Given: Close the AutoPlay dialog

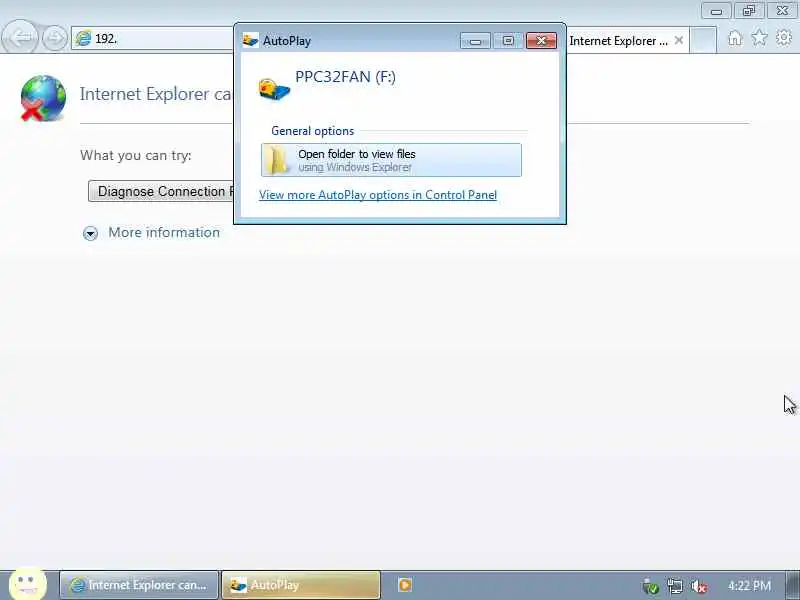Looking at the screenshot, I should pos(541,40).
